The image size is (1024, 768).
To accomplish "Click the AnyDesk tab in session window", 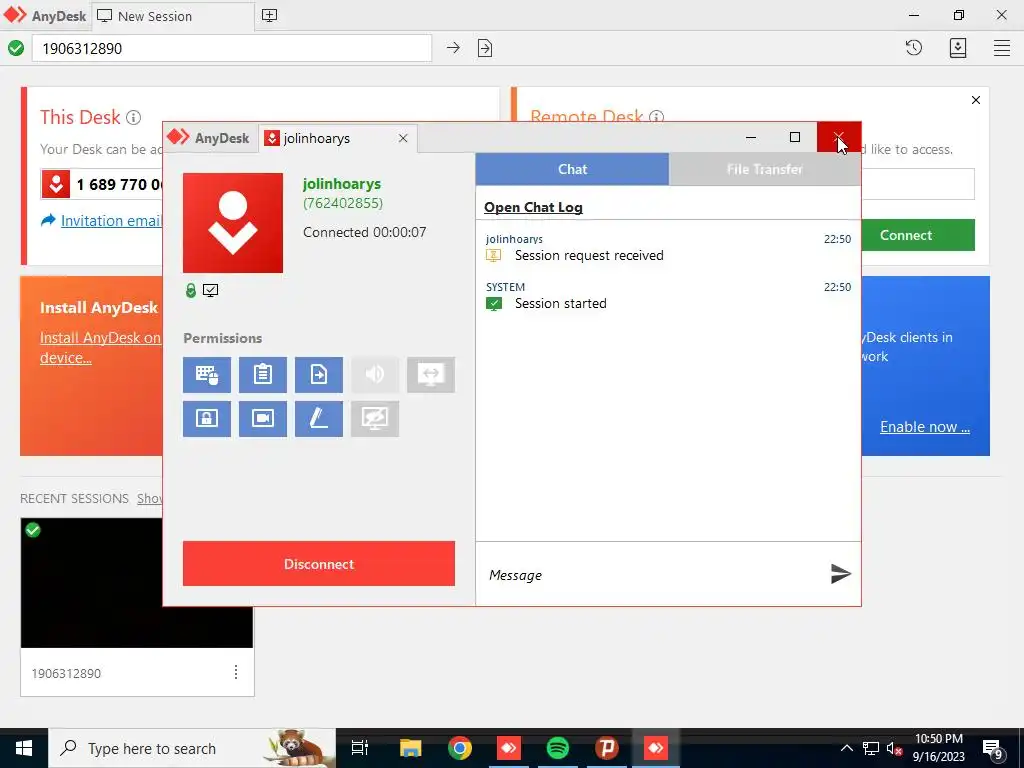I will click(x=210, y=138).
